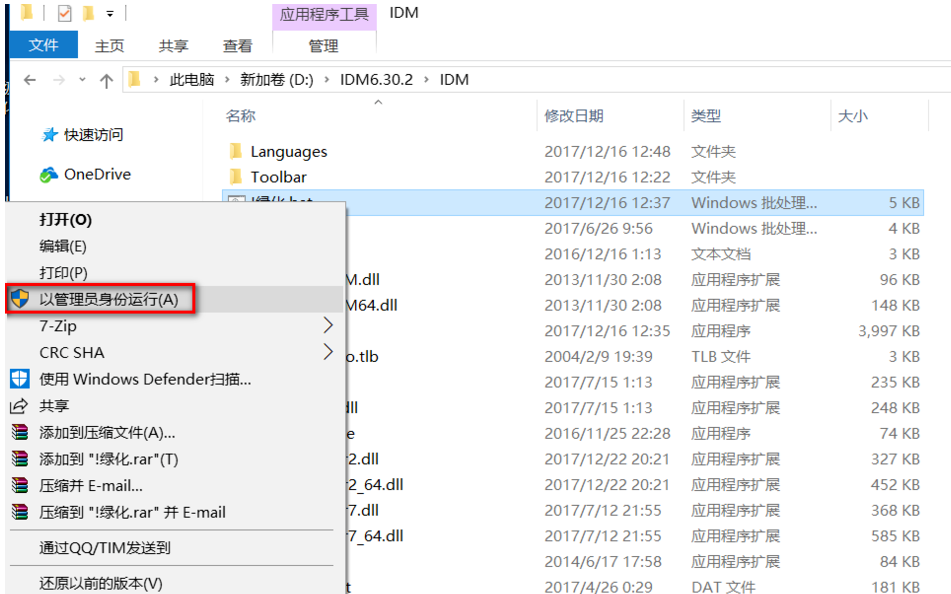Select the Languages folder
This screenshot has height=594, width=951.
(289, 152)
